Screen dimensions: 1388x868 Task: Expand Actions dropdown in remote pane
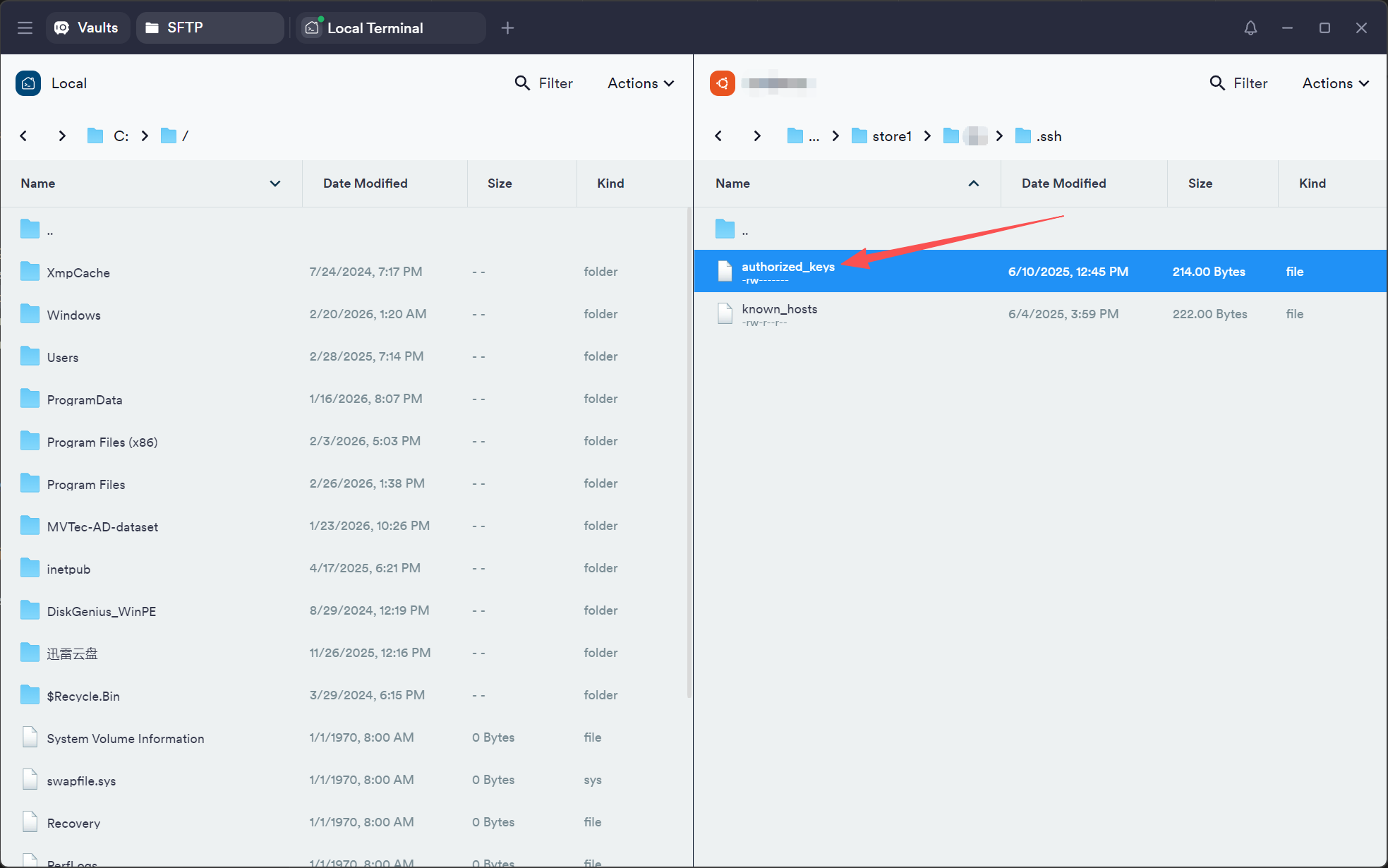(1335, 83)
